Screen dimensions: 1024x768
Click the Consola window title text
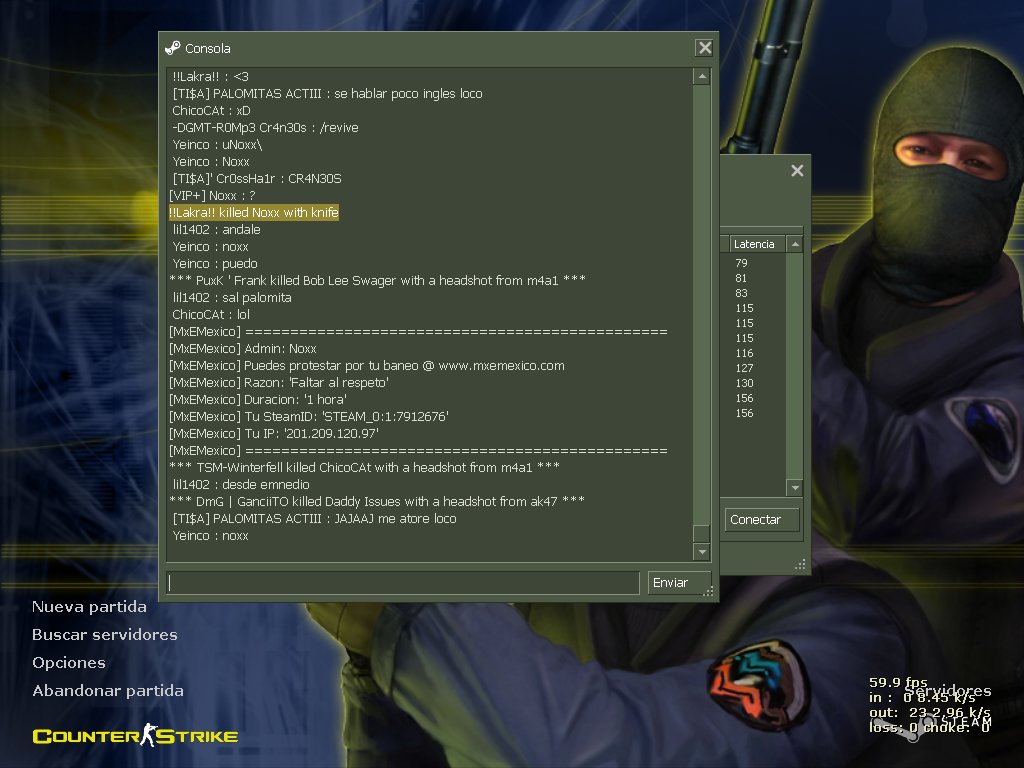coord(208,48)
